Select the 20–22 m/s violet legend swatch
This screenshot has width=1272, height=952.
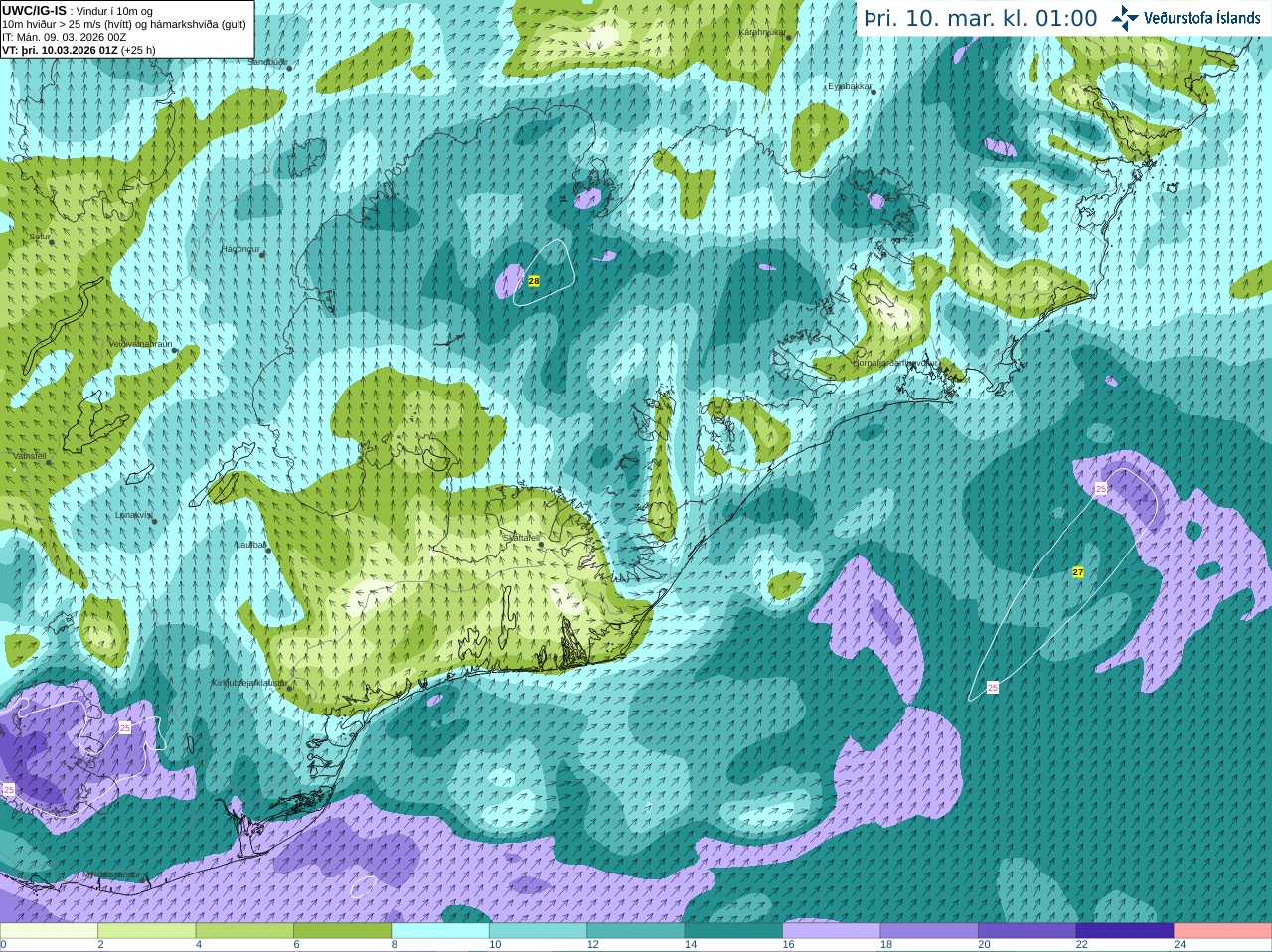(1028, 931)
